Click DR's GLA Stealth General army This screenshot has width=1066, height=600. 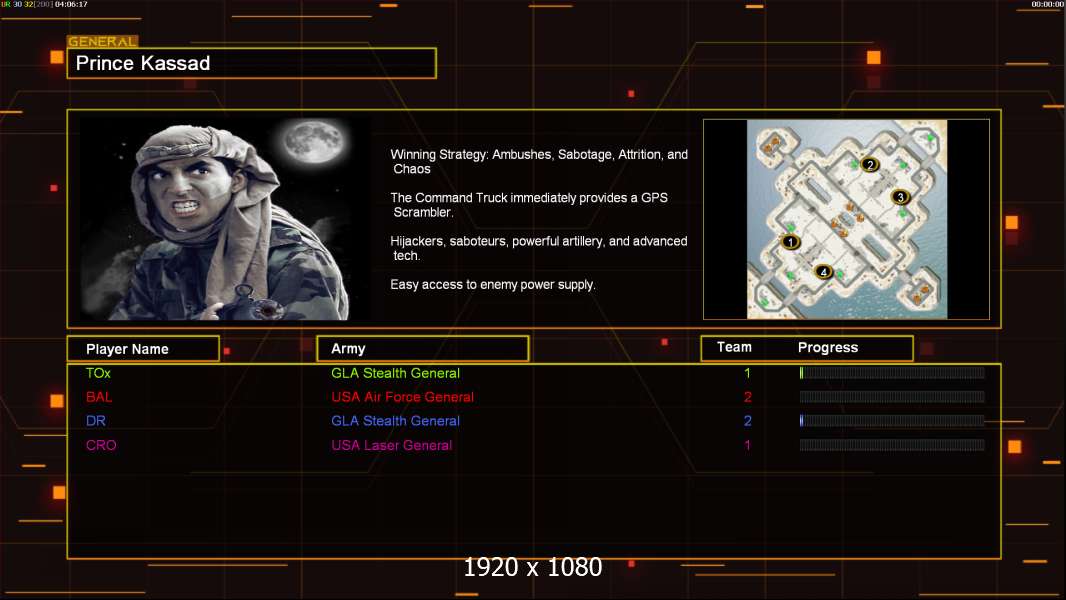[x=396, y=421]
